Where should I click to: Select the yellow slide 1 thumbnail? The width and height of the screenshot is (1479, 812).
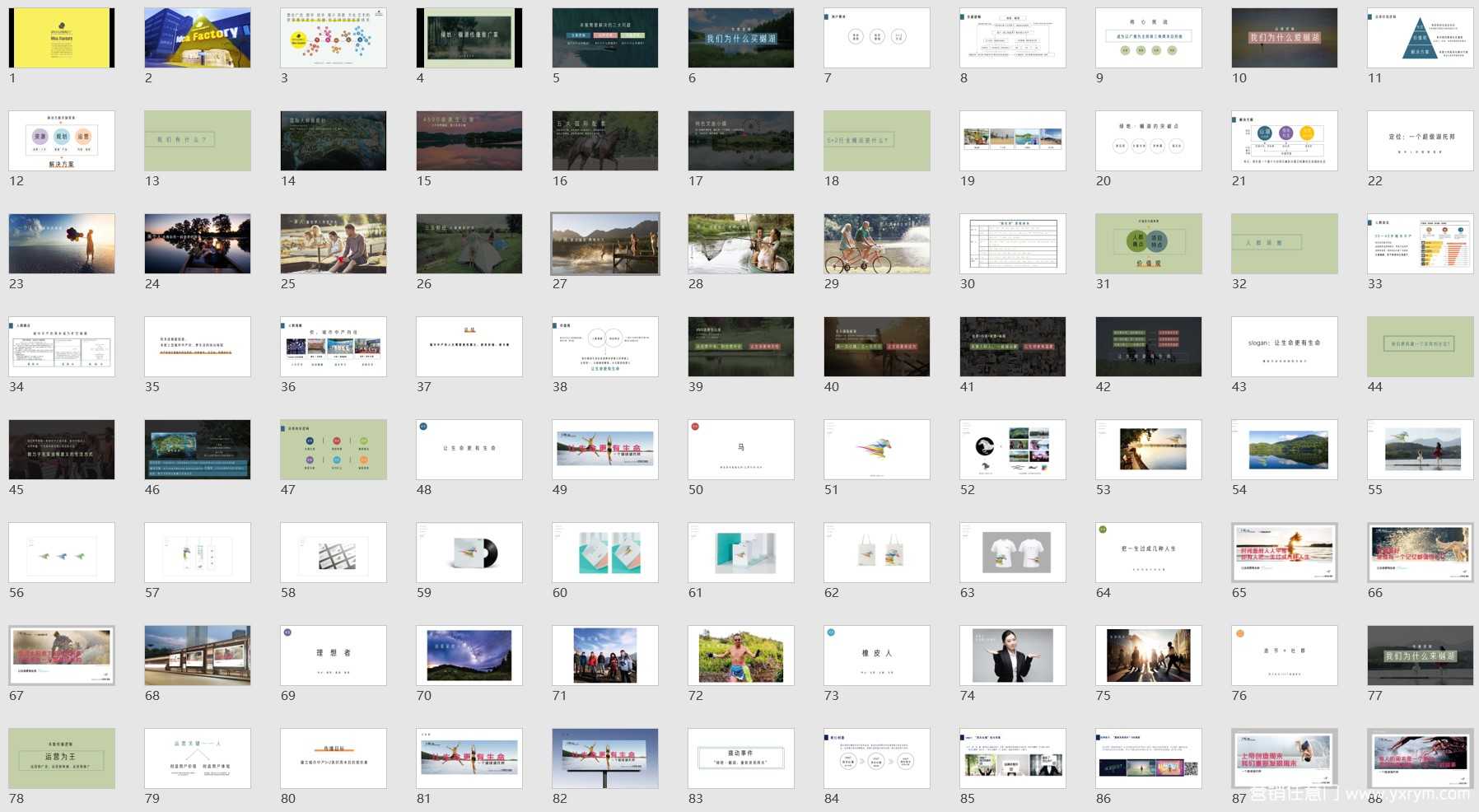[62, 38]
